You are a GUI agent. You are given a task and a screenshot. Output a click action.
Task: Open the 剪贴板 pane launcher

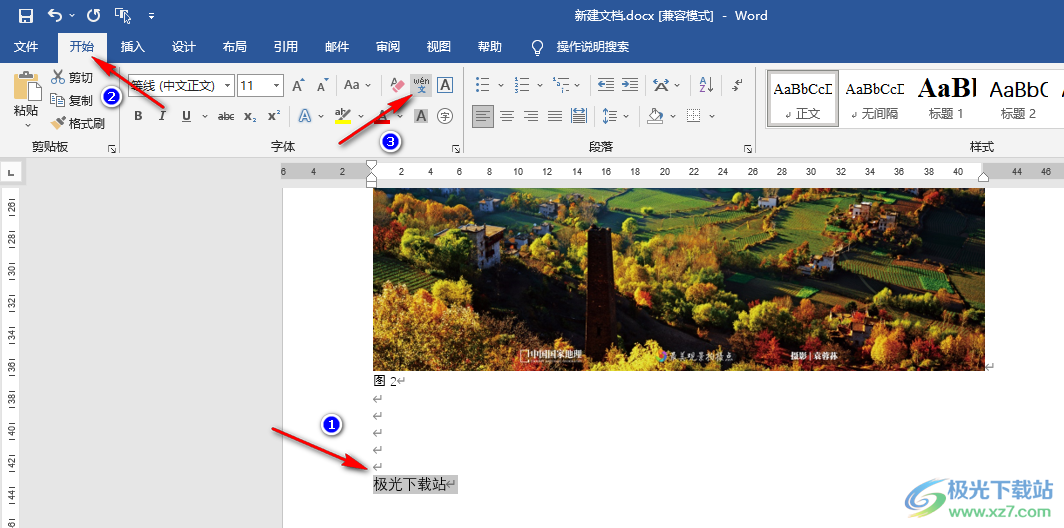click(112, 149)
